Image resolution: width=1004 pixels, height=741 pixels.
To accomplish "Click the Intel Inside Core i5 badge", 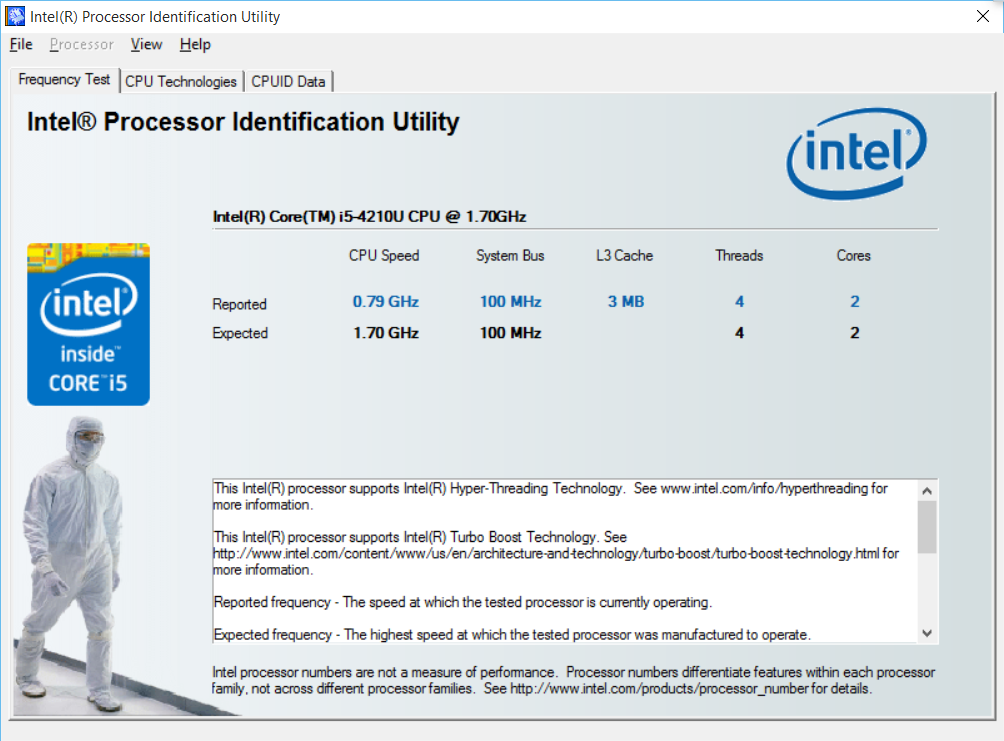I will 88,324.
